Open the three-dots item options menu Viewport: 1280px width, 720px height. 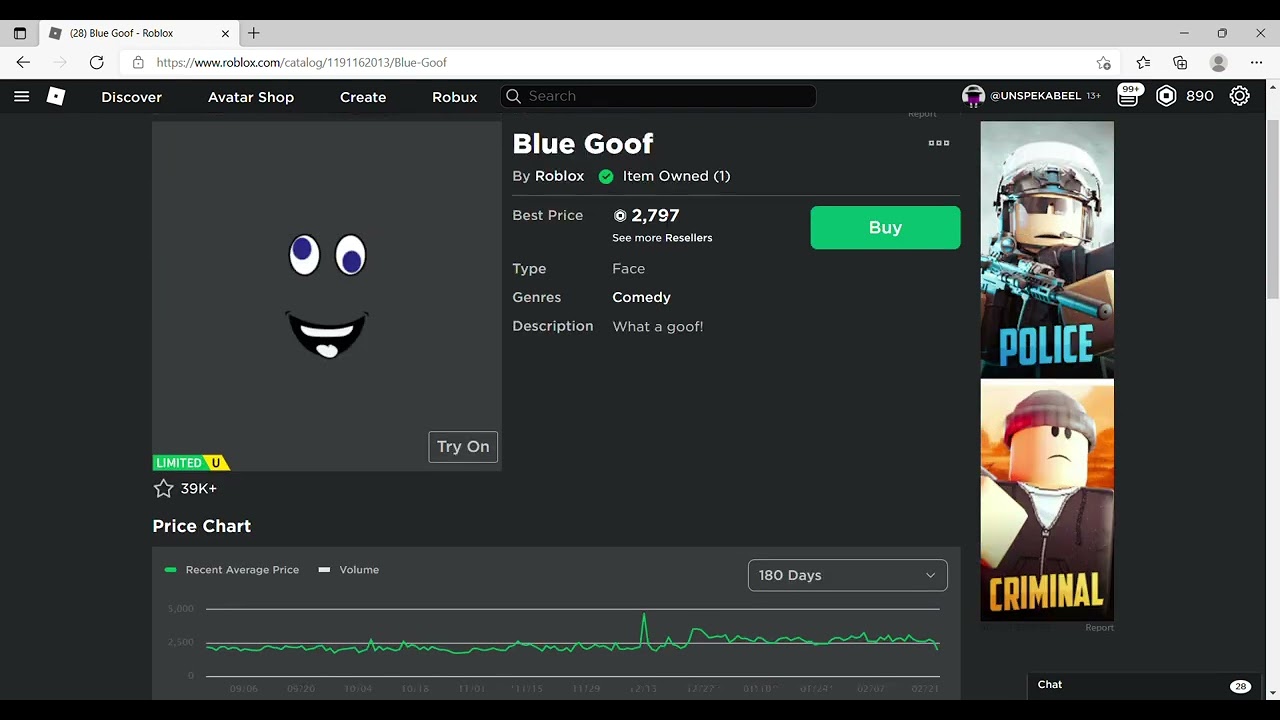(x=939, y=143)
